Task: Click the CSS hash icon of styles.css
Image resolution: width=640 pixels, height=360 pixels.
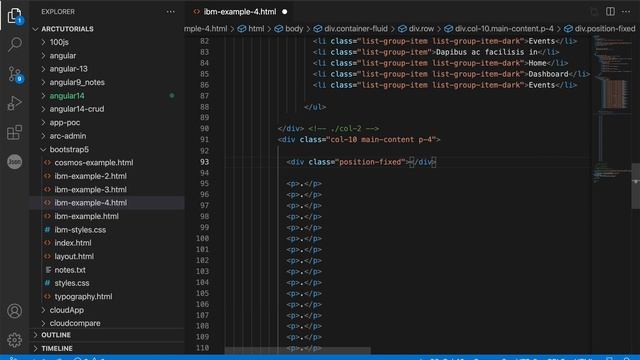Action: pos(47,283)
